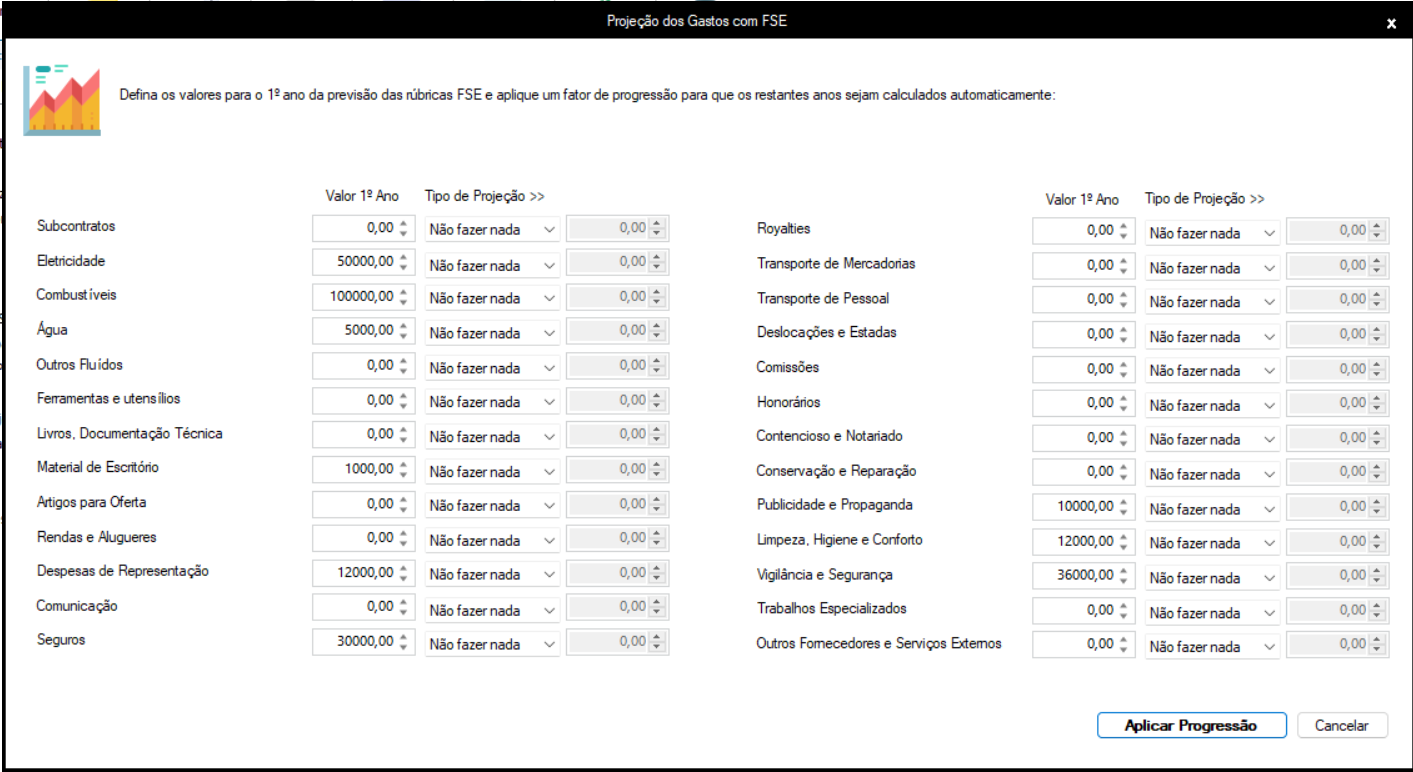Click spinner arrows on Eletricidade first-year value
This screenshot has height=772, width=1413.
[403, 262]
